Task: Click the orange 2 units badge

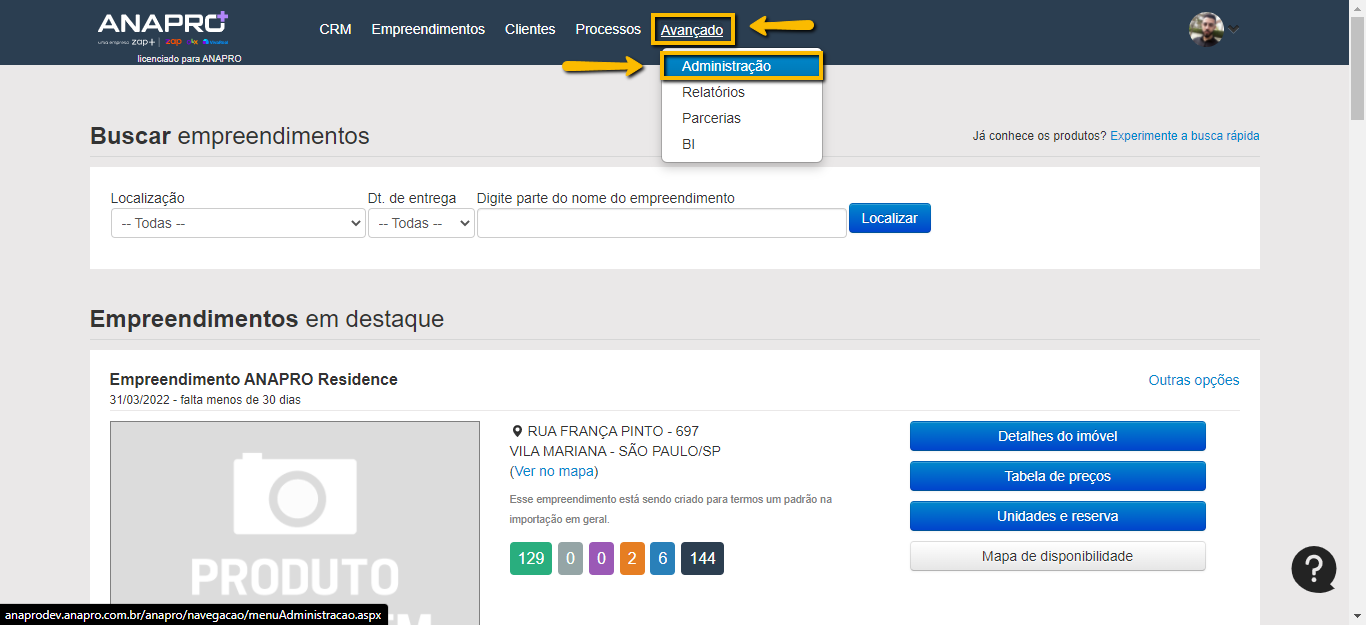Action: 632,558
